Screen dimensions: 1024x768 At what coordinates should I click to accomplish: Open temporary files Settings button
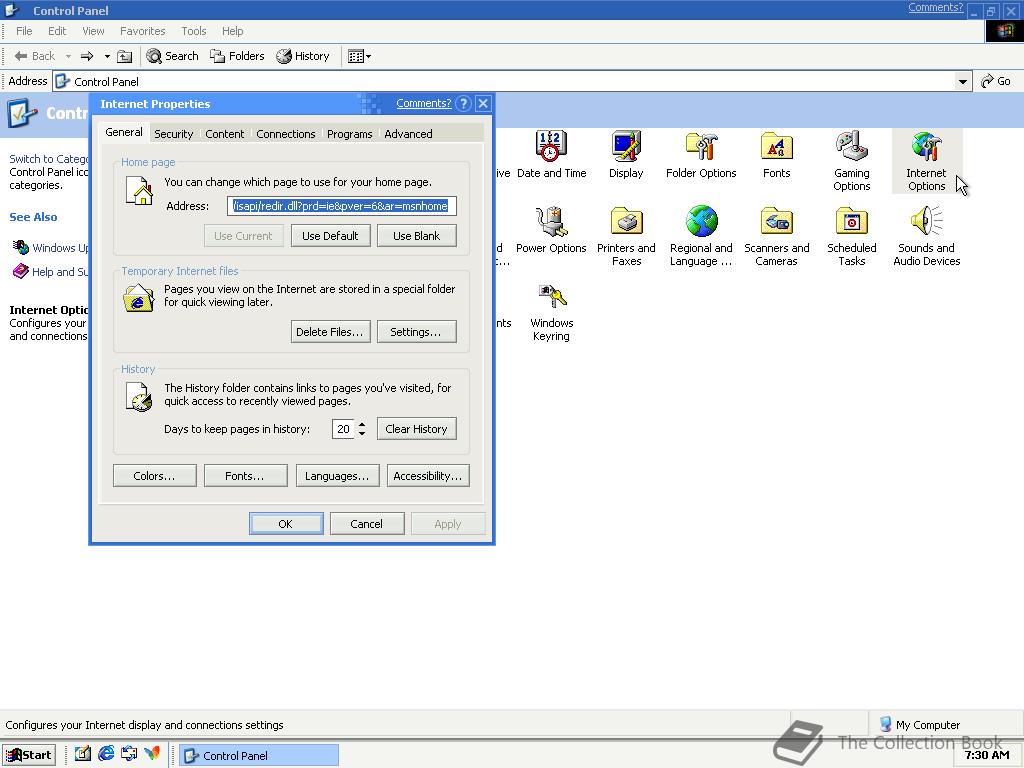(x=417, y=332)
